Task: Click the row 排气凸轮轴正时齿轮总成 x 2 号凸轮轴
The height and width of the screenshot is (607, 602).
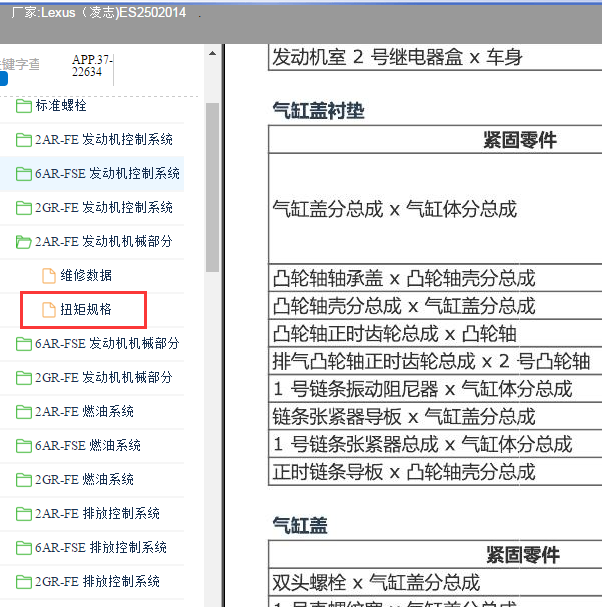Action: click(435, 361)
